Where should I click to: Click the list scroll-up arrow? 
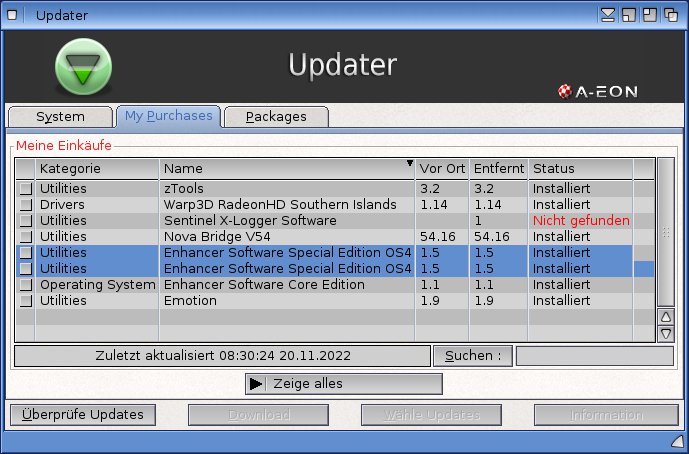coord(666,316)
